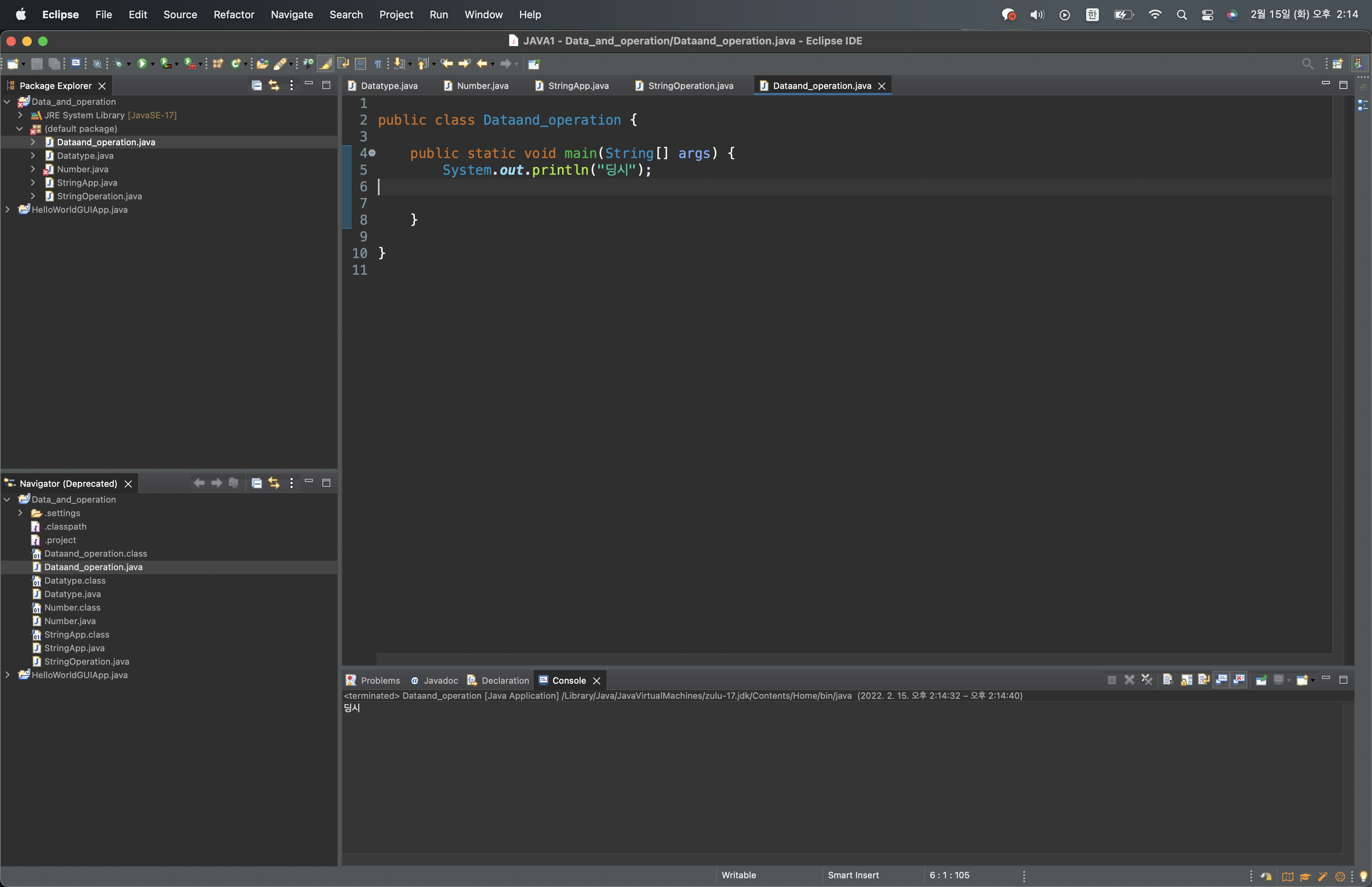This screenshot has width=1372, height=887.
Task: Open the Run button dropdown arrow
Action: click(152, 64)
